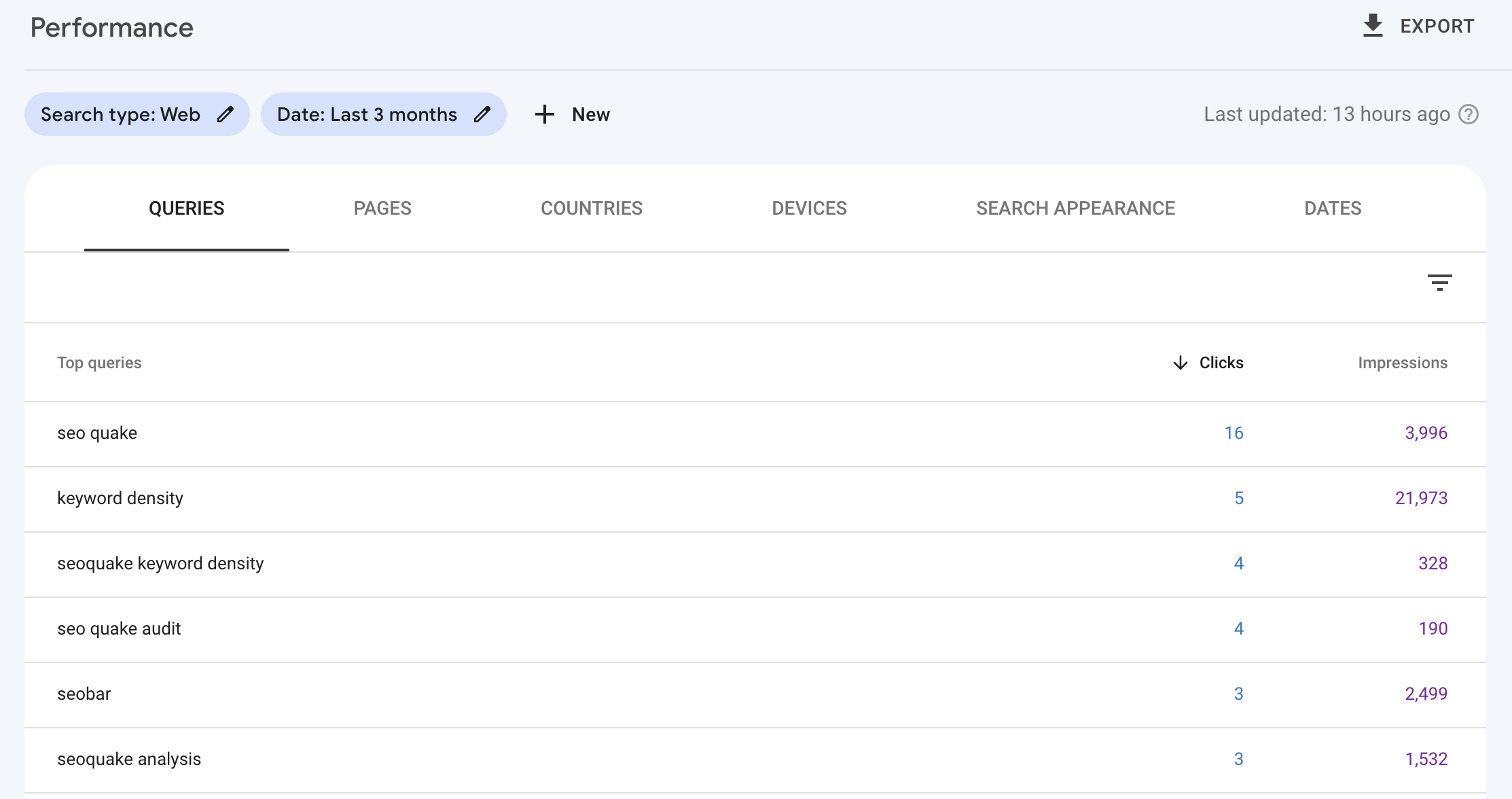Screen dimensions: 1512x799
Task: Open the table filter rows icon
Action: (1439, 282)
